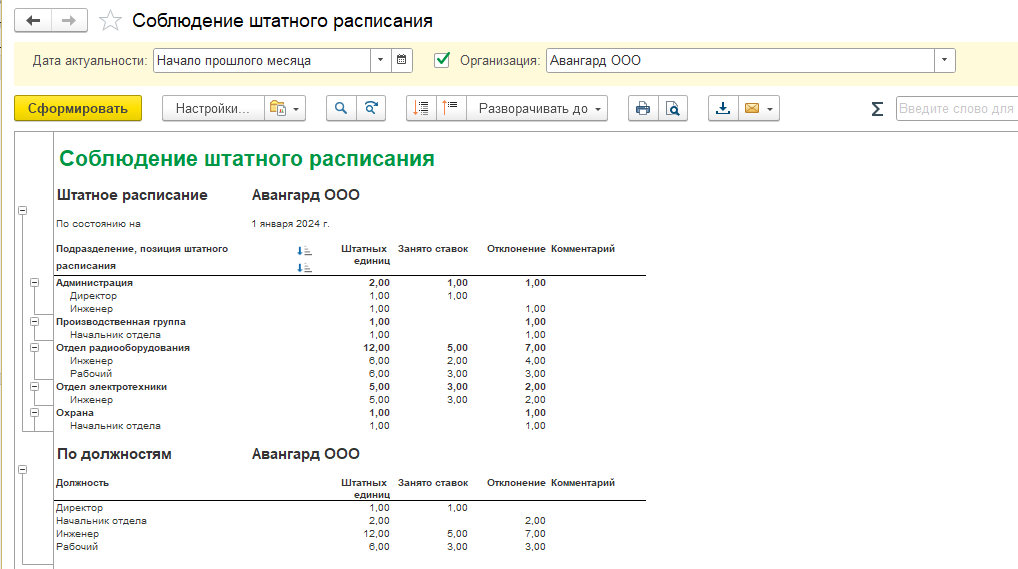This screenshot has width=1018, height=569.
Task: Open report variant selection icon
Action: (x=277, y=108)
